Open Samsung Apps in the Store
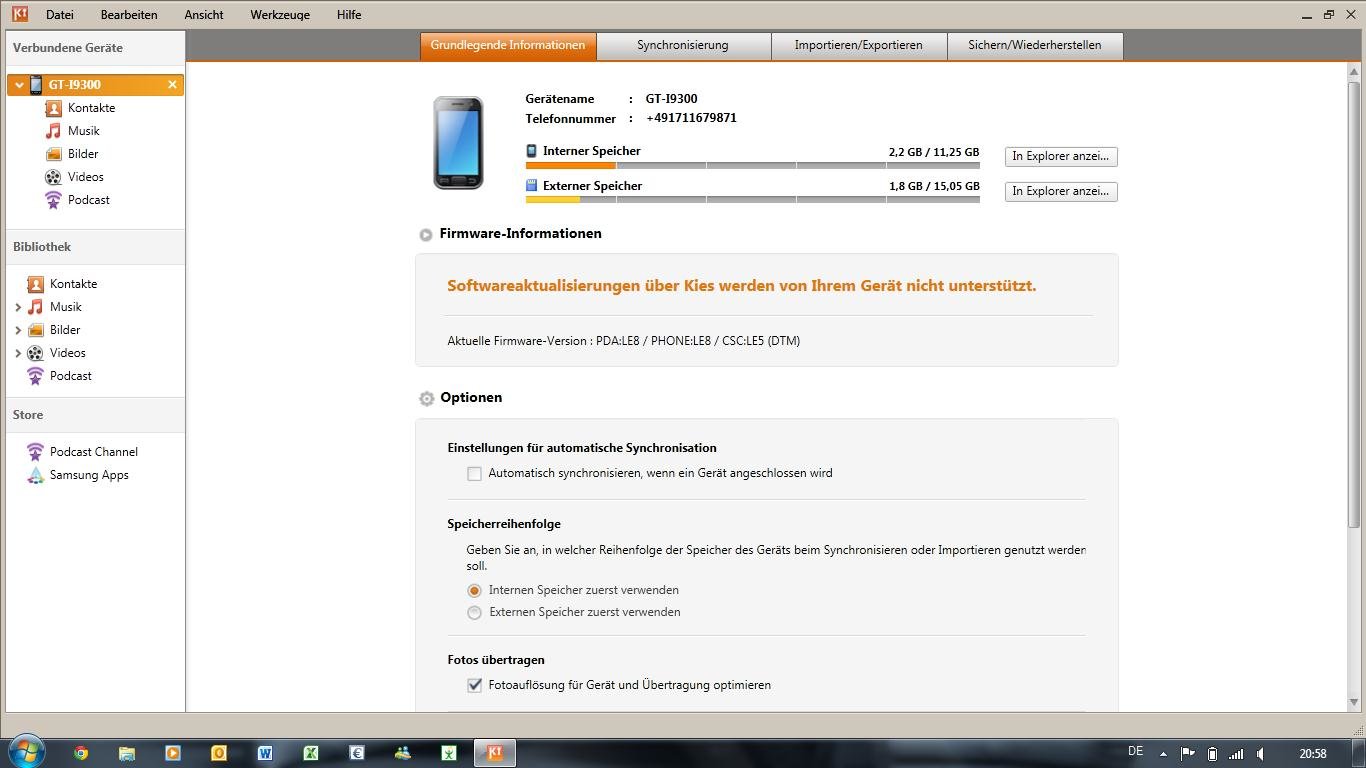 pos(88,475)
